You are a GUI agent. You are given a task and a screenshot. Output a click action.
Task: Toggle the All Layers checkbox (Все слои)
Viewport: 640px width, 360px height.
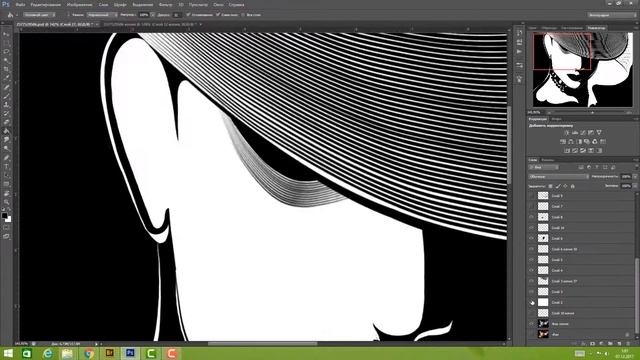[x=243, y=15]
